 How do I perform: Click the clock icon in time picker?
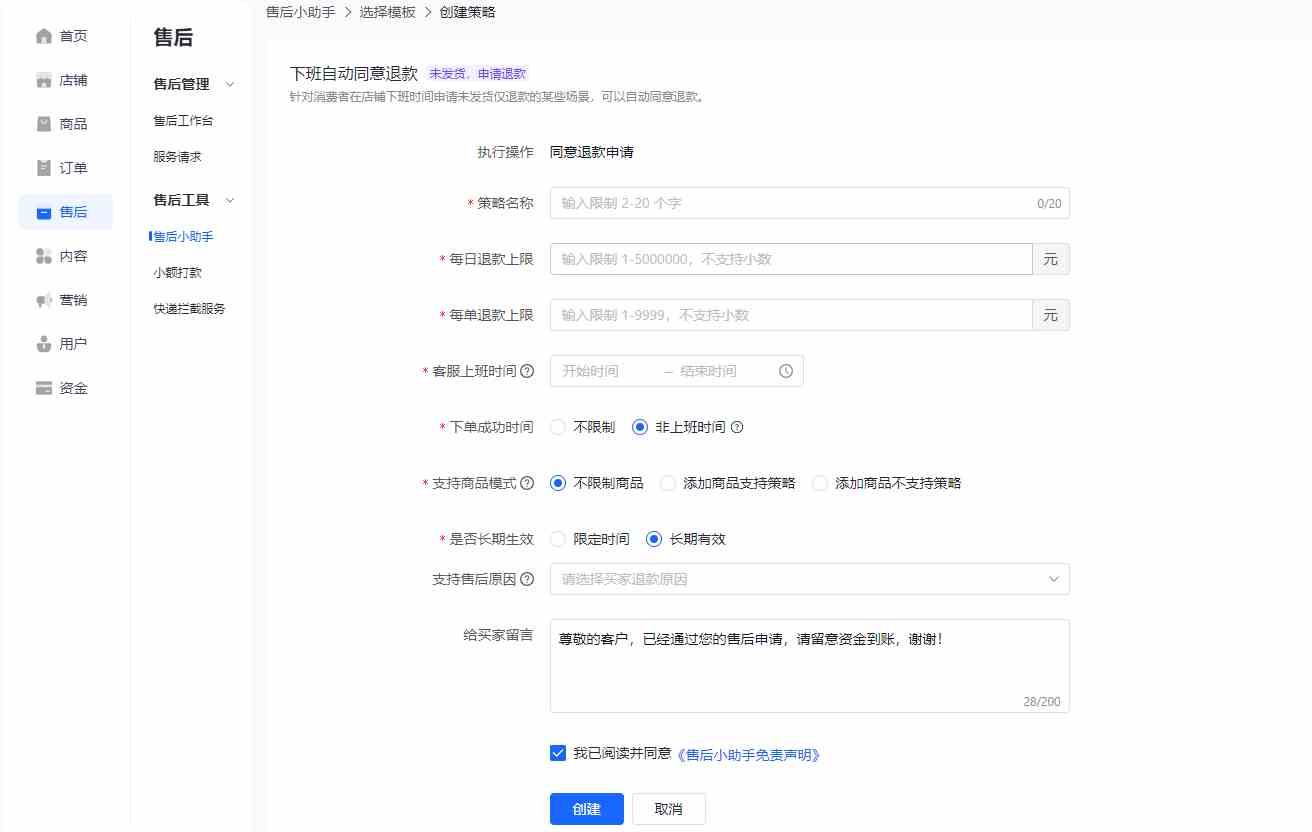786,371
